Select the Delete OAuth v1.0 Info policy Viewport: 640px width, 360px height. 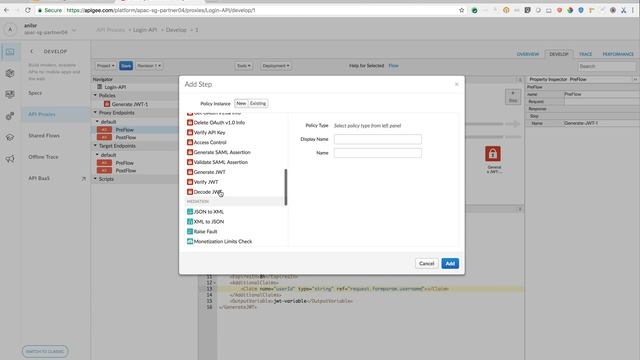coord(216,122)
